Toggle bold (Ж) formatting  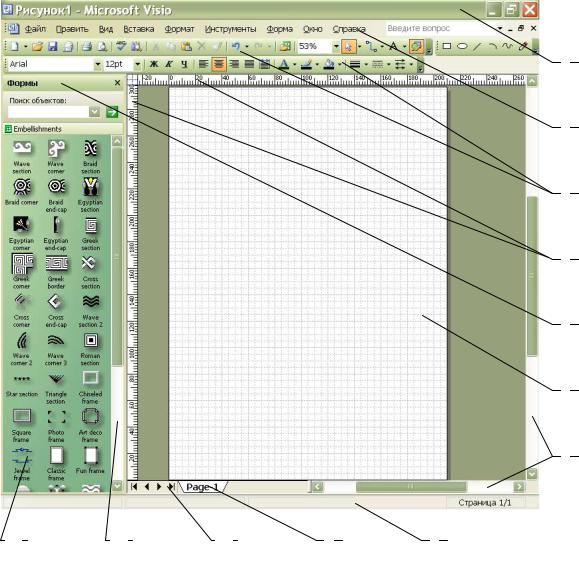click(x=154, y=64)
